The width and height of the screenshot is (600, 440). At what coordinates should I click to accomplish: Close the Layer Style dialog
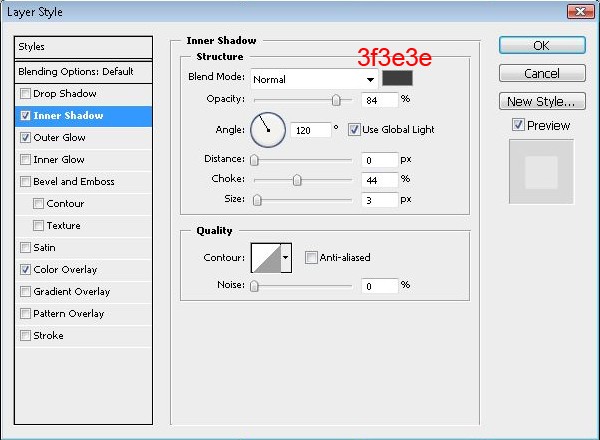(x=580, y=11)
